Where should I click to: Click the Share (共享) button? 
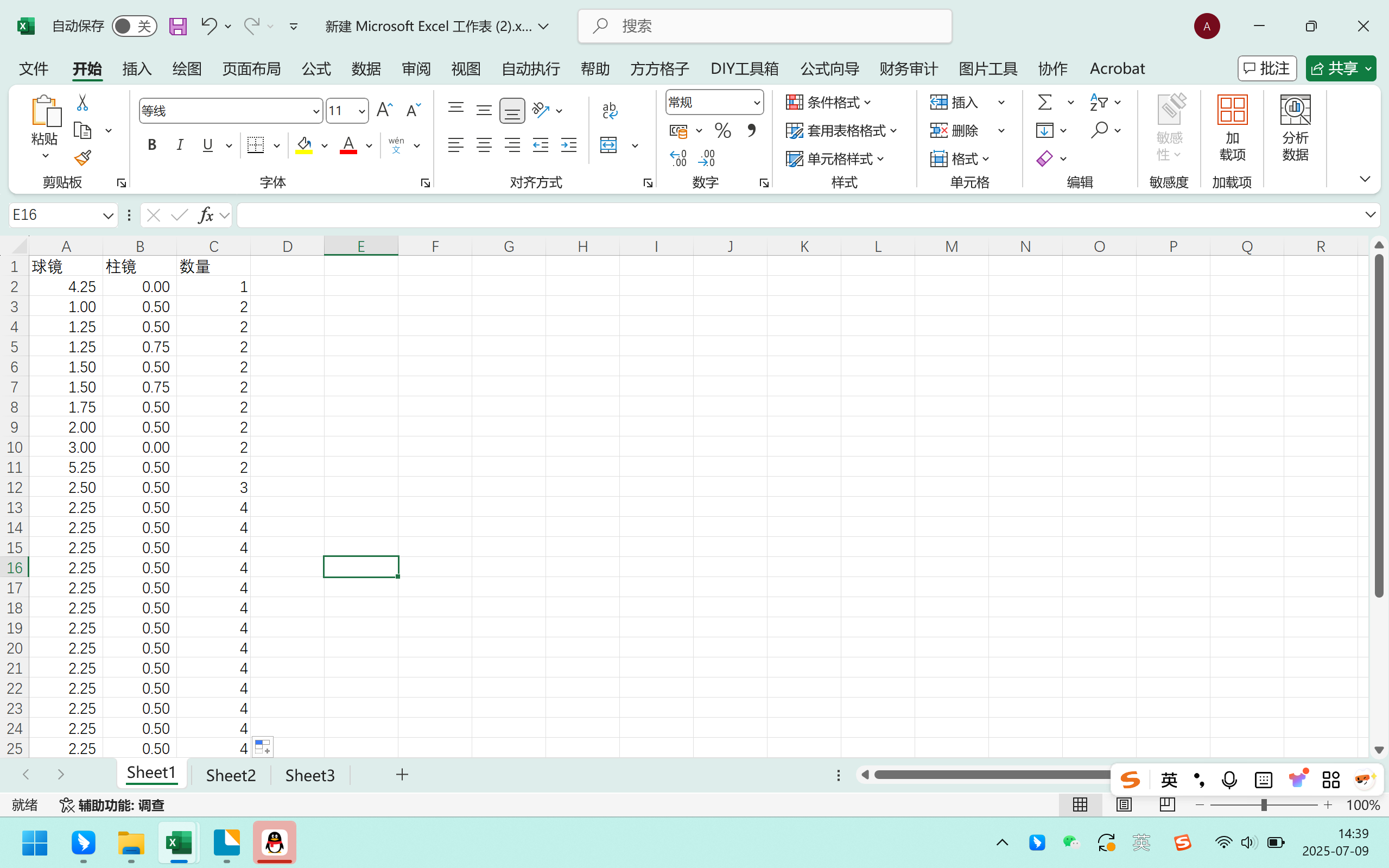[1334, 69]
